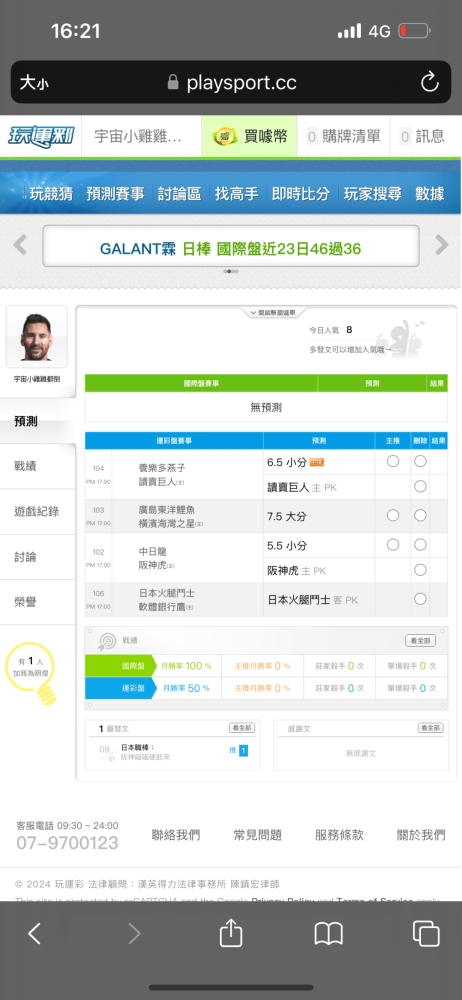Screen dimensions: 462x1000
Task: Select 刪除 radio for 日本火腿鬥士 客 PK
Action: point(420,599)
